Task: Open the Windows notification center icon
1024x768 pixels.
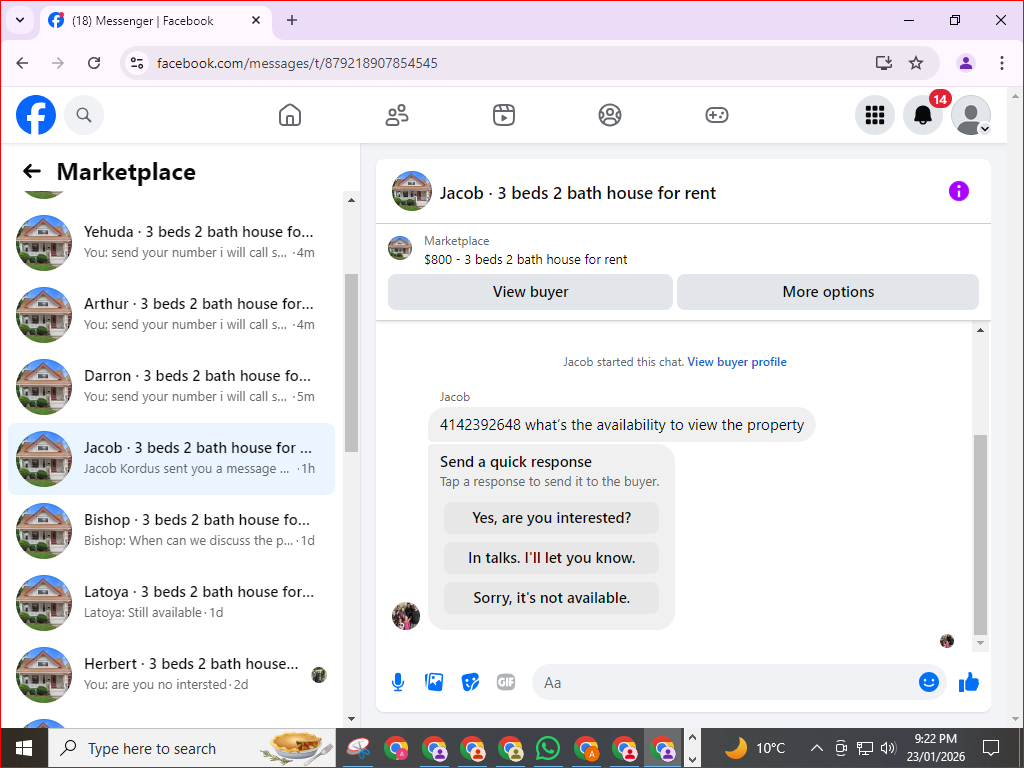Action: (x=991, y=748)
